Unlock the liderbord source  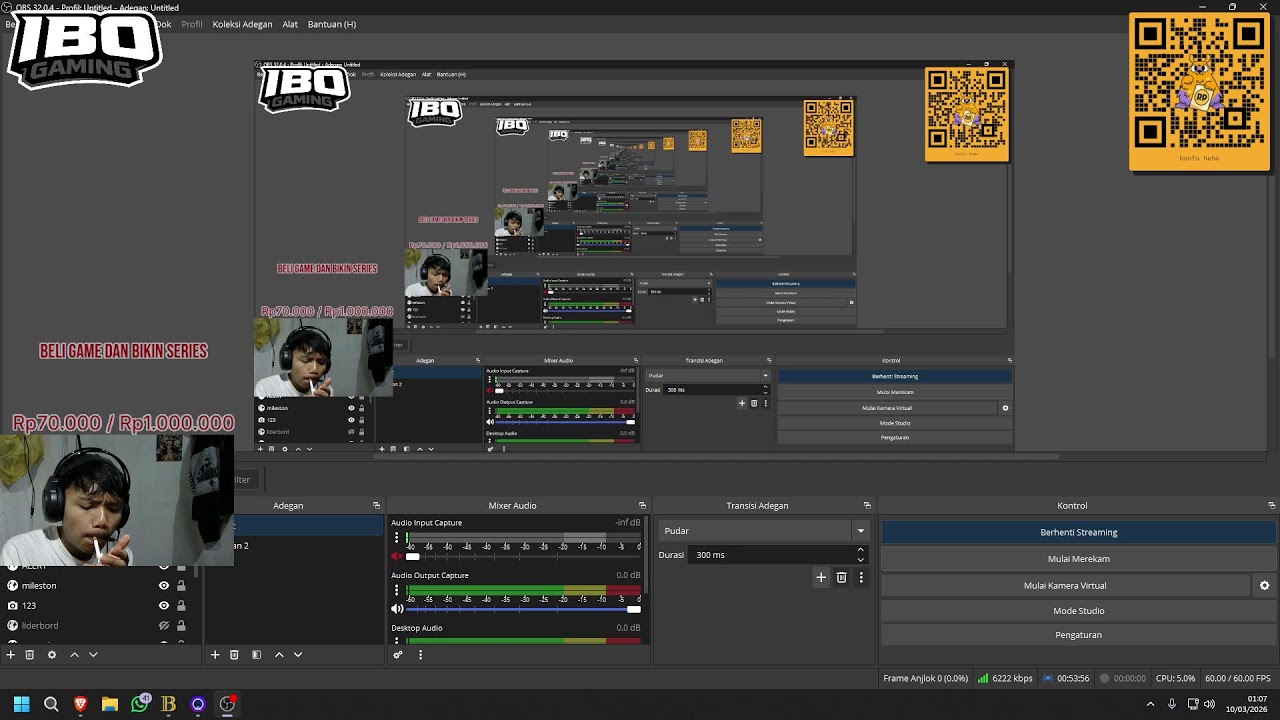tap(181, 625)
